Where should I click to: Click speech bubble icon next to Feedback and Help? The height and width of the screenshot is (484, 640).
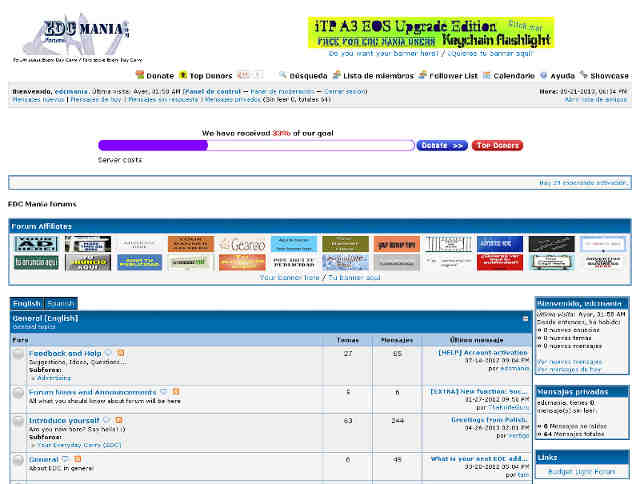click(x=108, y=353)
